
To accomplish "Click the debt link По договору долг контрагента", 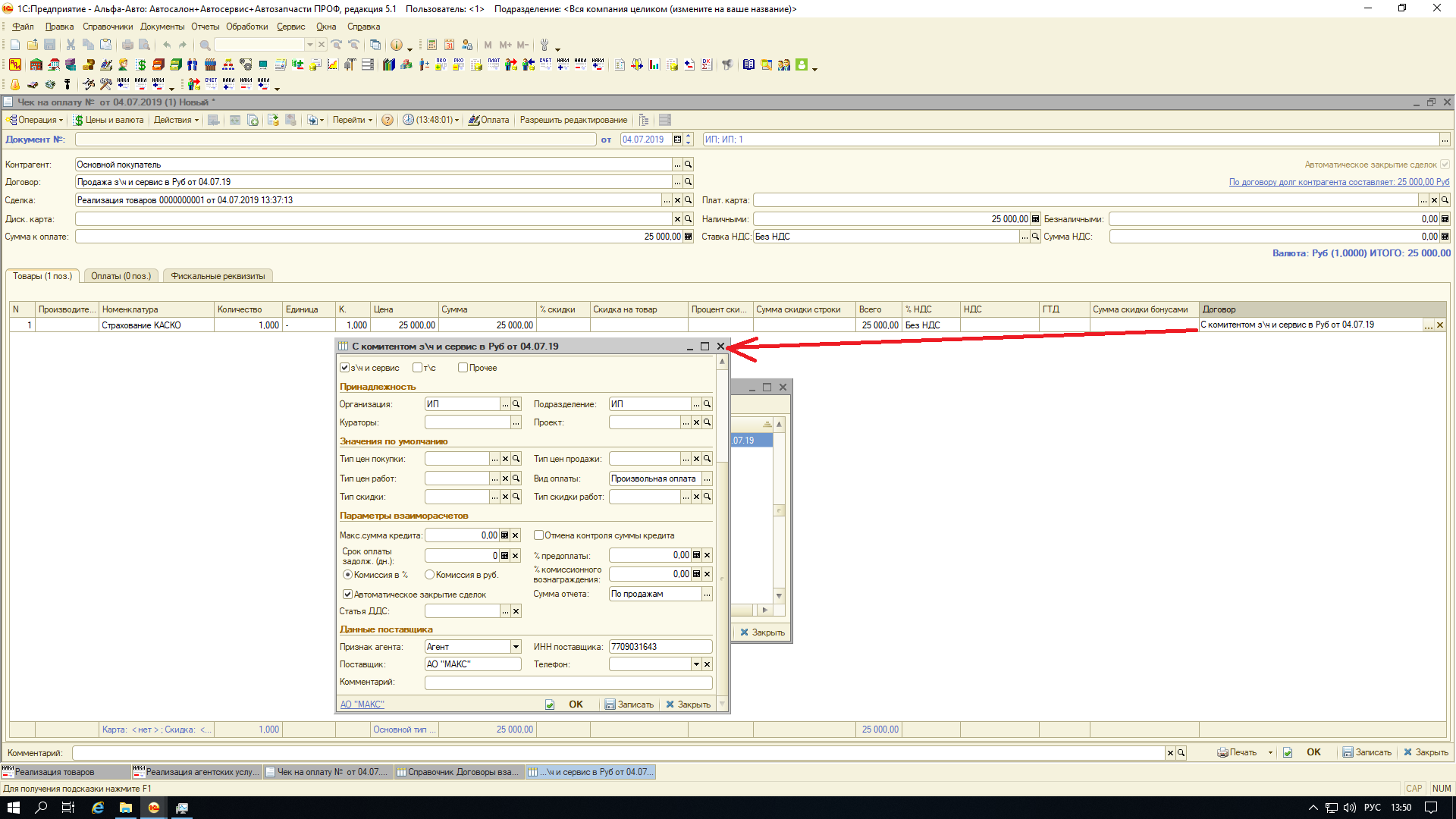I will [1339, 182].
